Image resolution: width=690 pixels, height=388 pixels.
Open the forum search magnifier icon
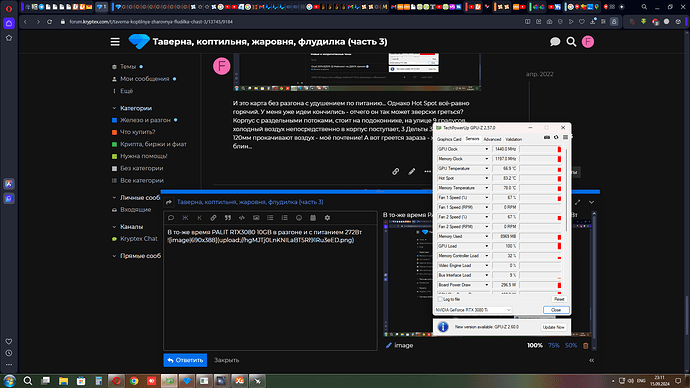pos(571,42)
